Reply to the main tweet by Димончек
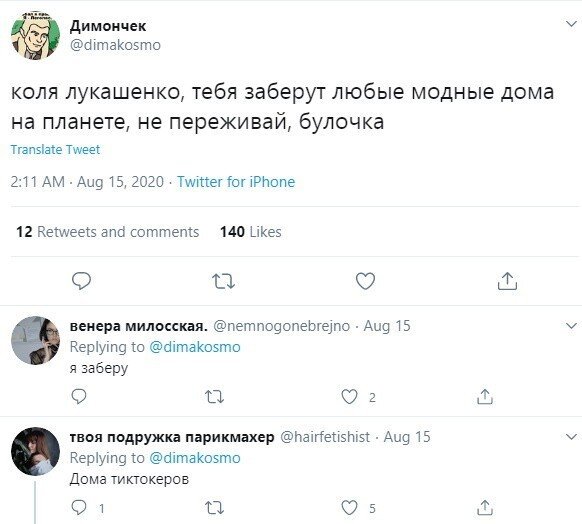582x524 pixels. pyautogui.click(x=81, y=281)
